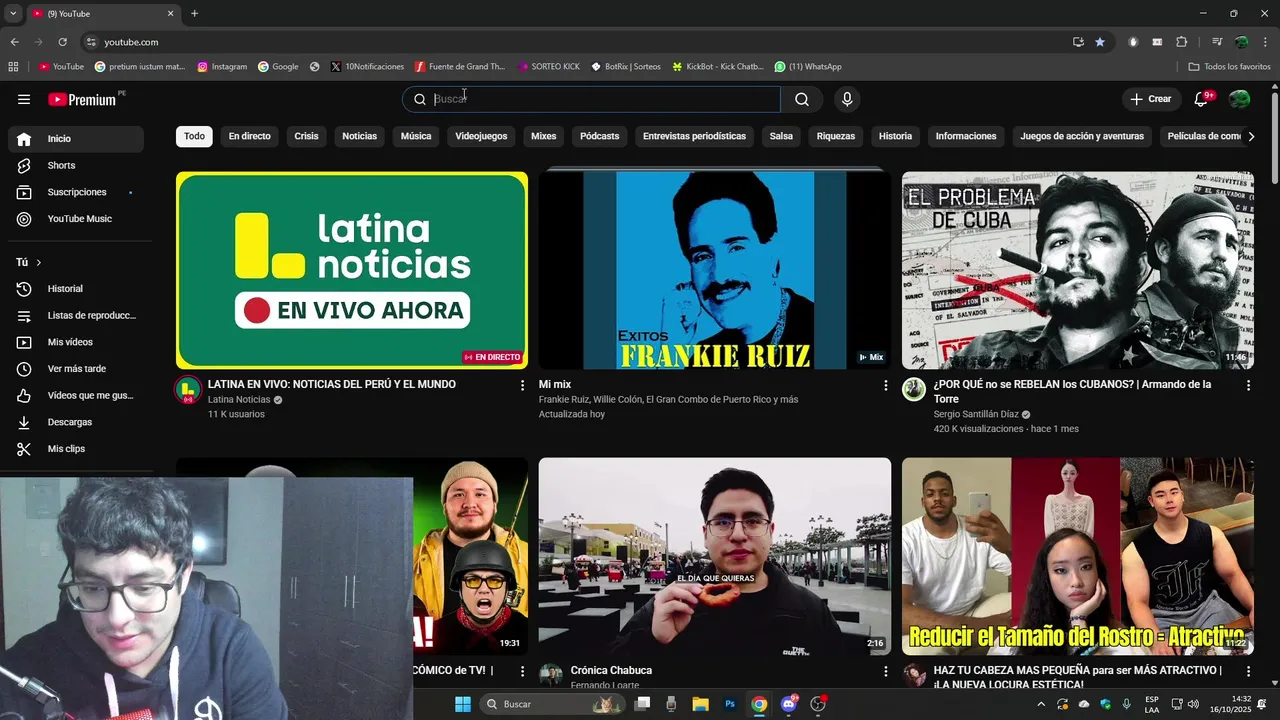
Task: Open Todos los favoritos folder
Action: coord(1229,67)
